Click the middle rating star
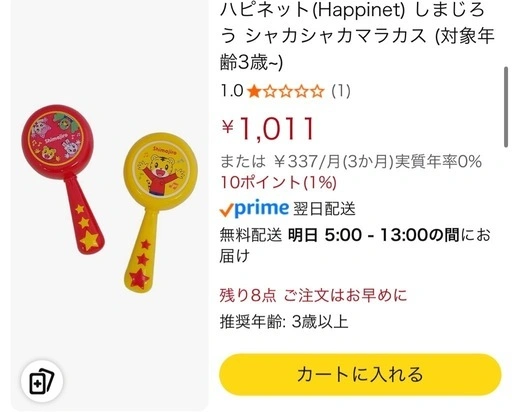This screenshot has width=512, height=412. [286, 91]
